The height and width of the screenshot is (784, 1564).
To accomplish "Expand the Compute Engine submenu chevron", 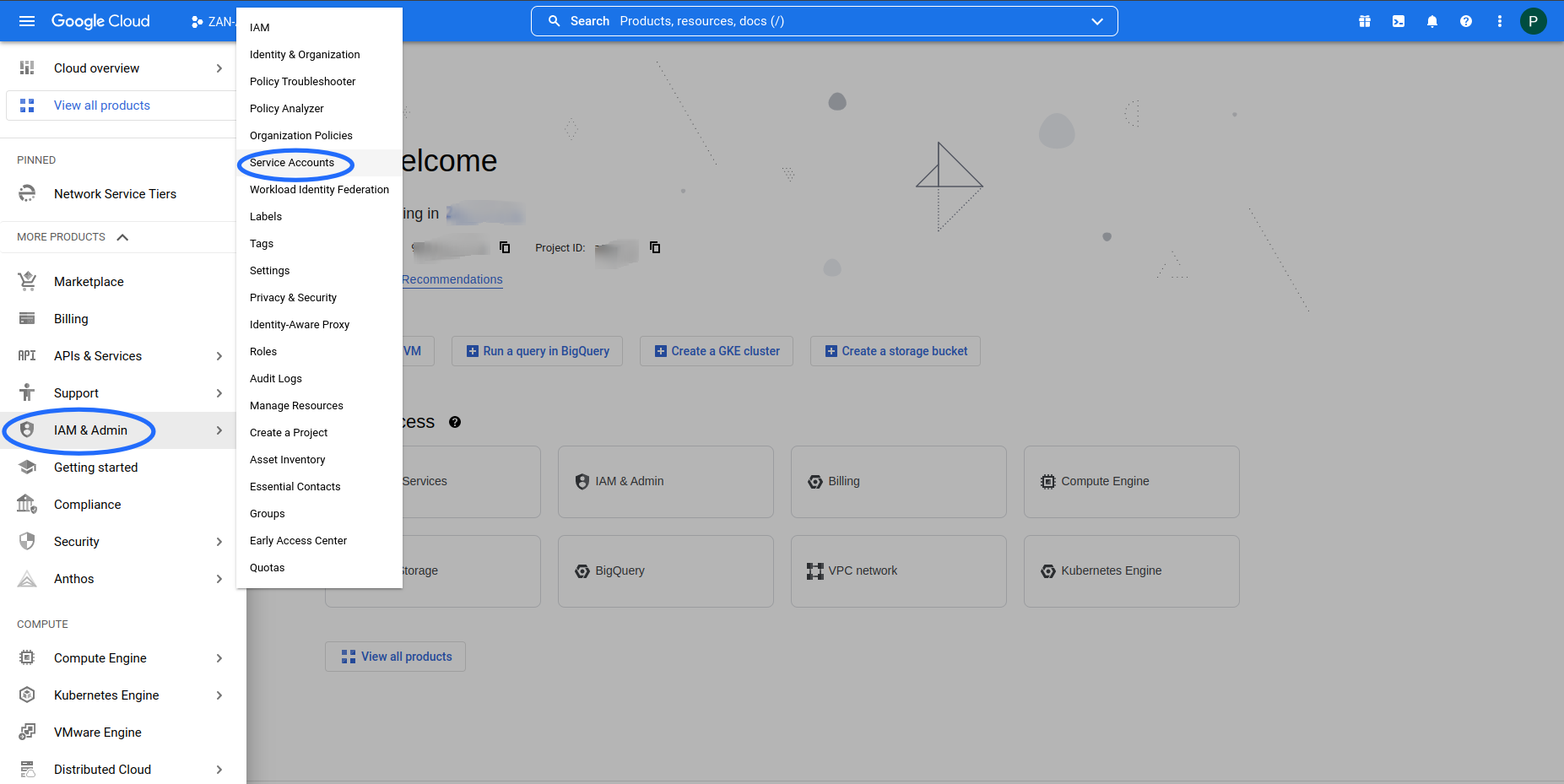I will (219, 658).
